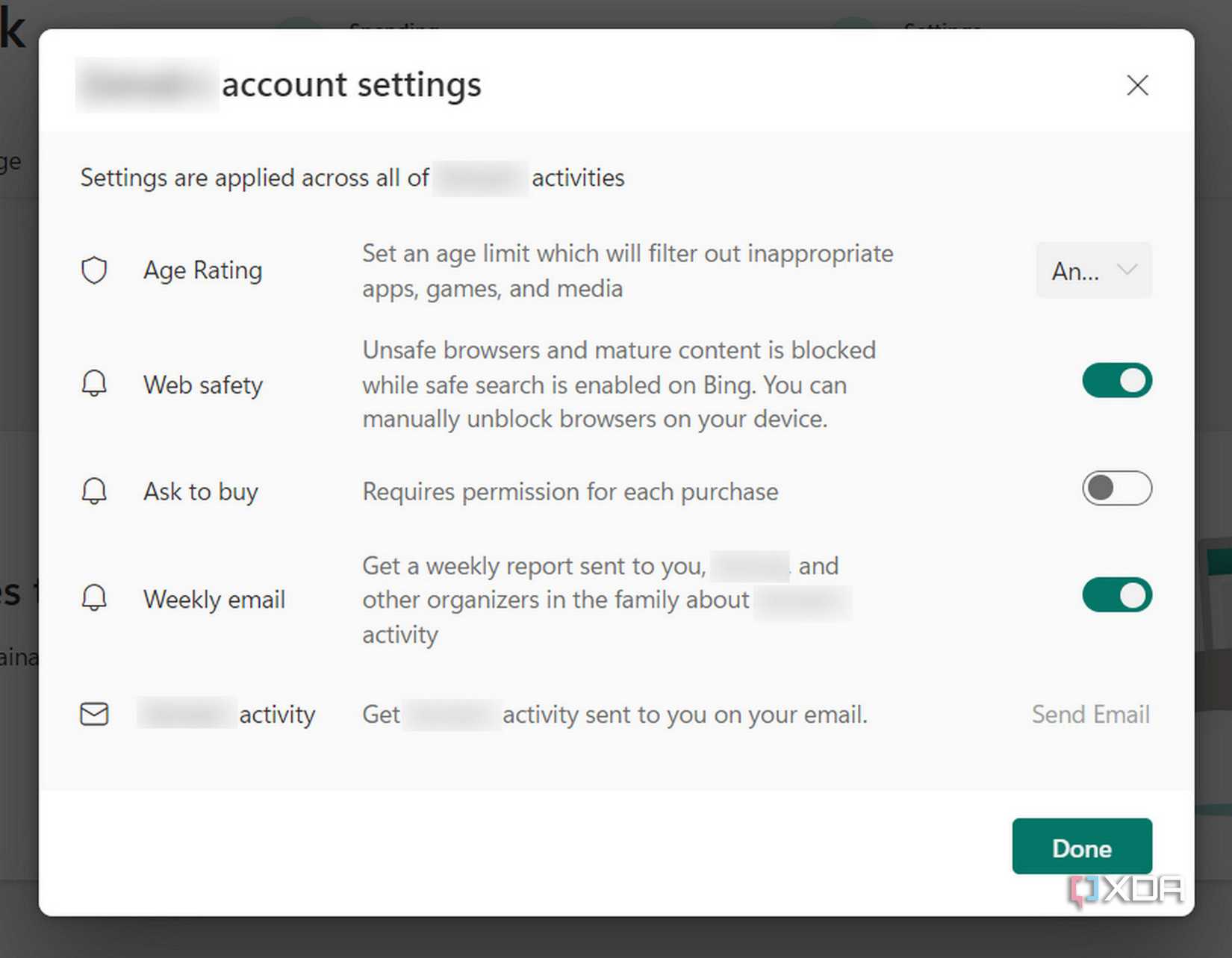Enable the Ask to buy toggle

coord(1117,488)
